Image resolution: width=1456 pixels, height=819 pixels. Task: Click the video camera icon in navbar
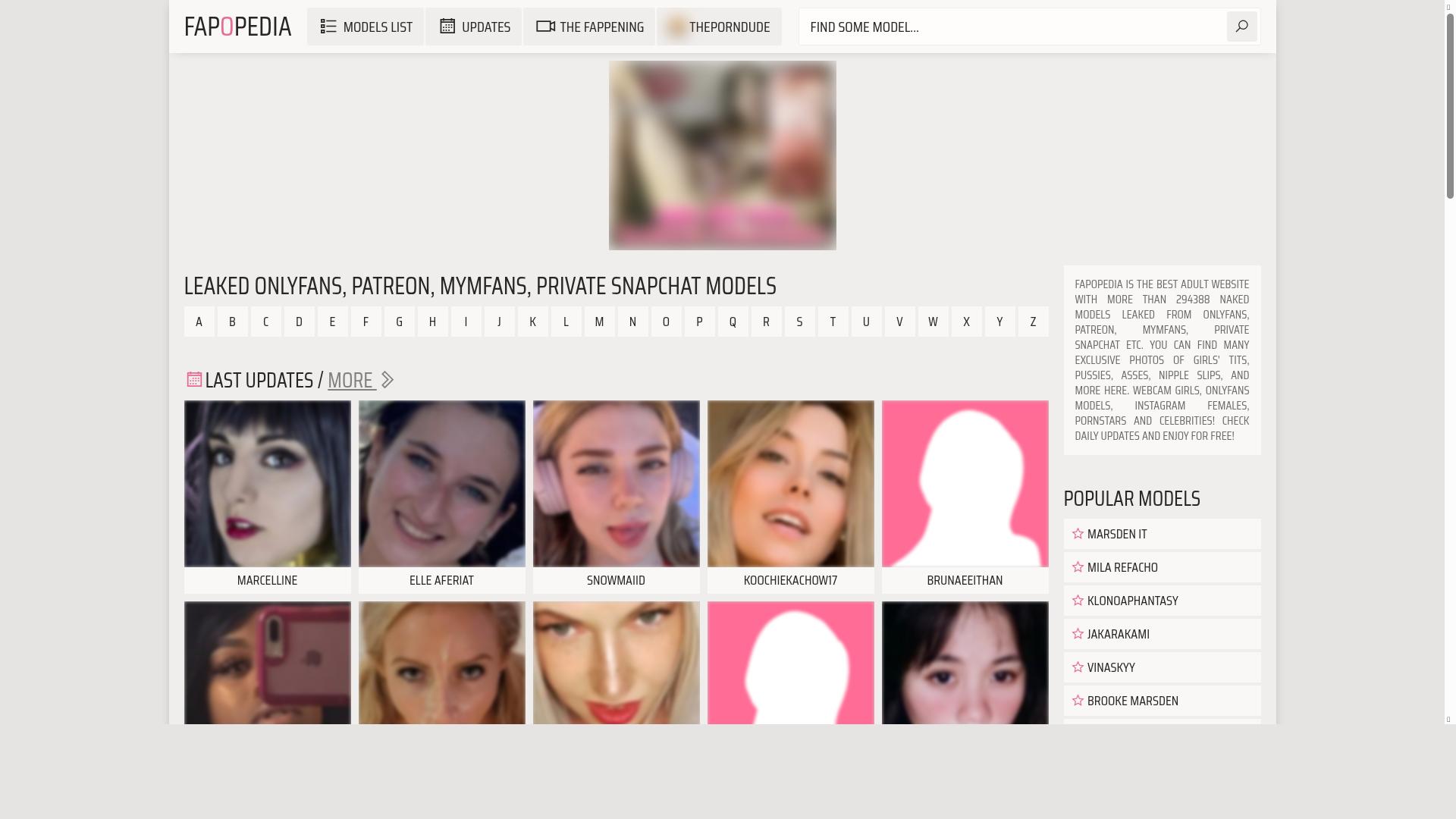point(545,27)
